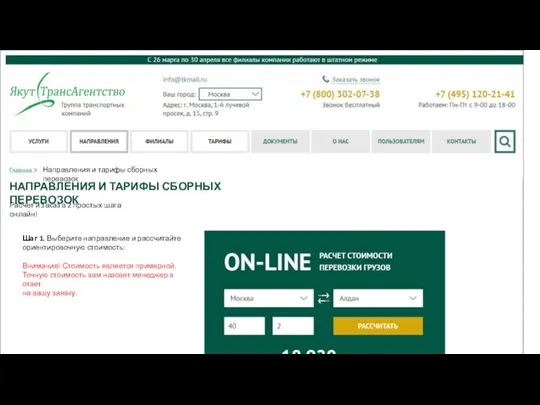Open the Услуги menu item
The height and width of the screenshot is (405, 540).
pyautogui.click(x=39, y=141)
